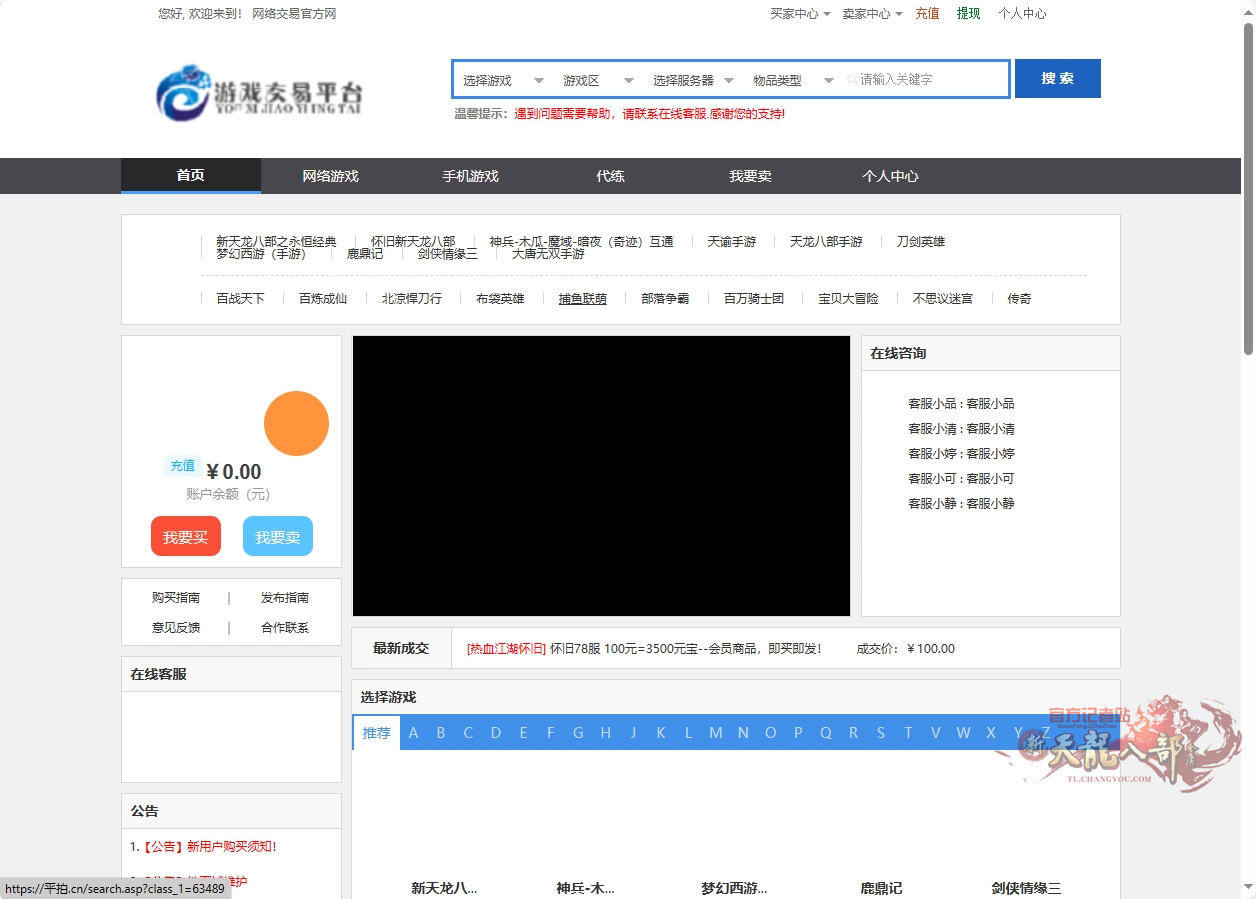This screenshot has width=1256, height=899.
Task: Click the keyword search input field
Action: click(x=930, y=80)
